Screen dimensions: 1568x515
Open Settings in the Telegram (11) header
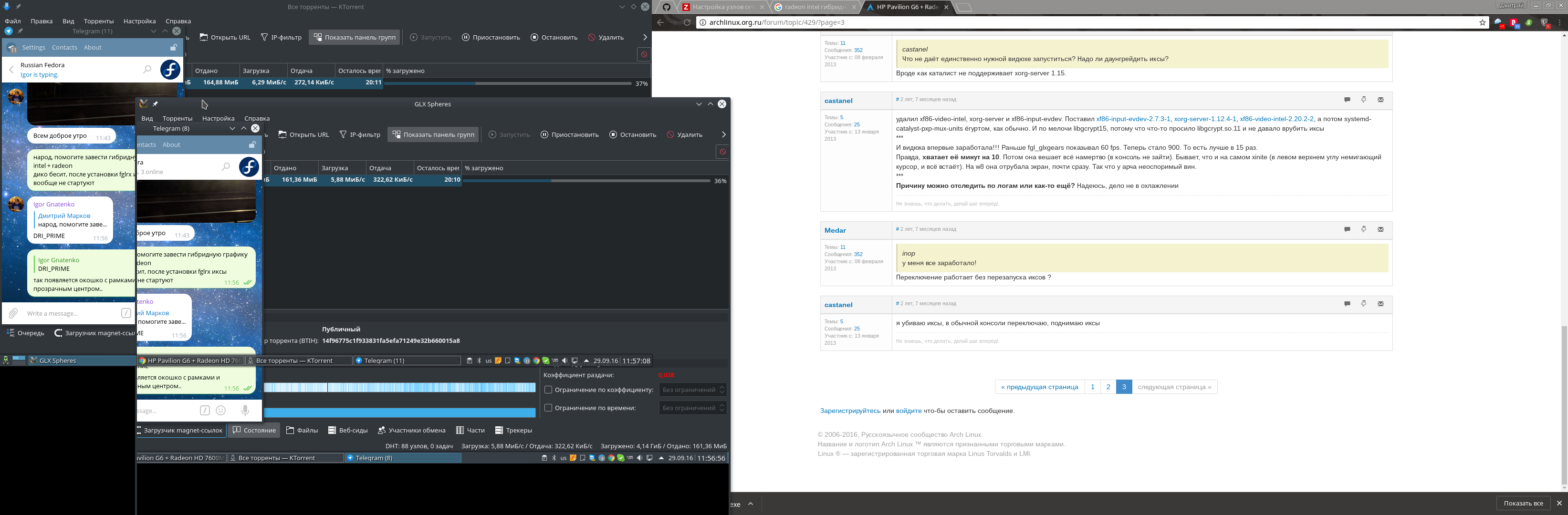33,47
